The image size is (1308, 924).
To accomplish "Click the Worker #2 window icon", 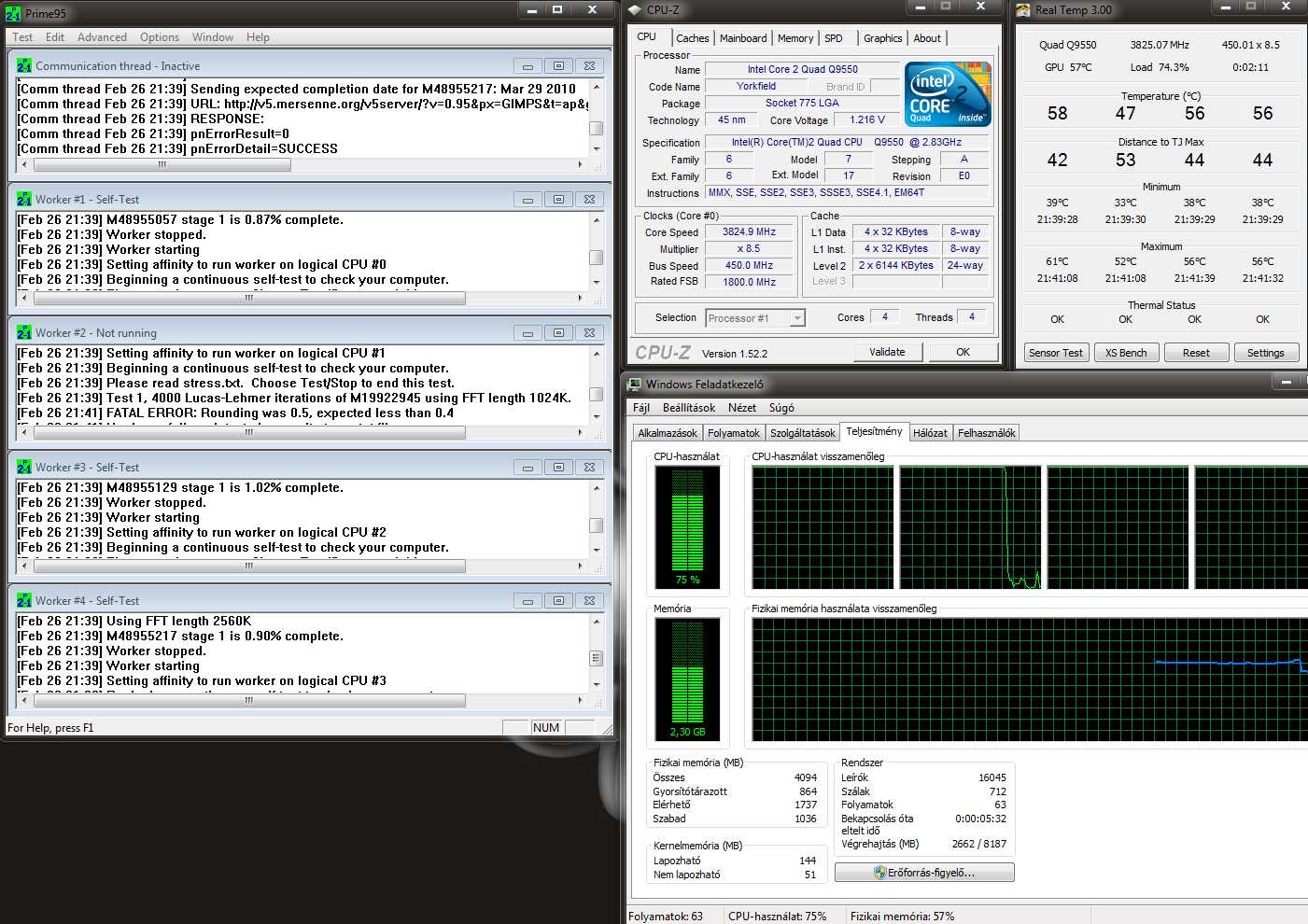I will (x=24, y=332).
